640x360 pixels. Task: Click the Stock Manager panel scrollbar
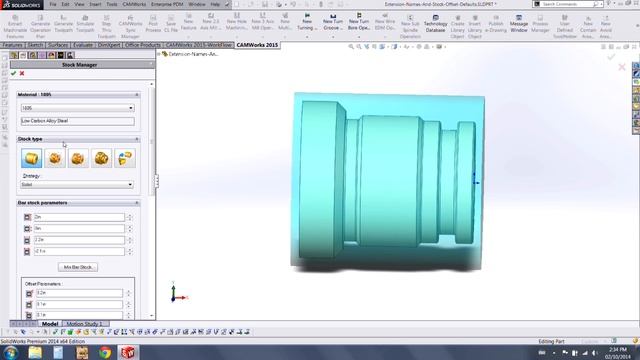pos(152,141)
